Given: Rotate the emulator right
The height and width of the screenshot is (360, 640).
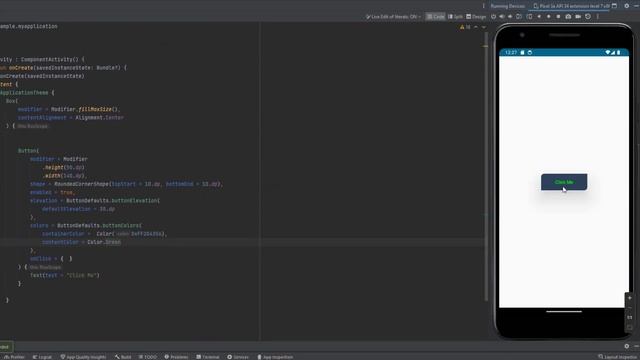Looking at the screenshot, I should coord(529,17).
